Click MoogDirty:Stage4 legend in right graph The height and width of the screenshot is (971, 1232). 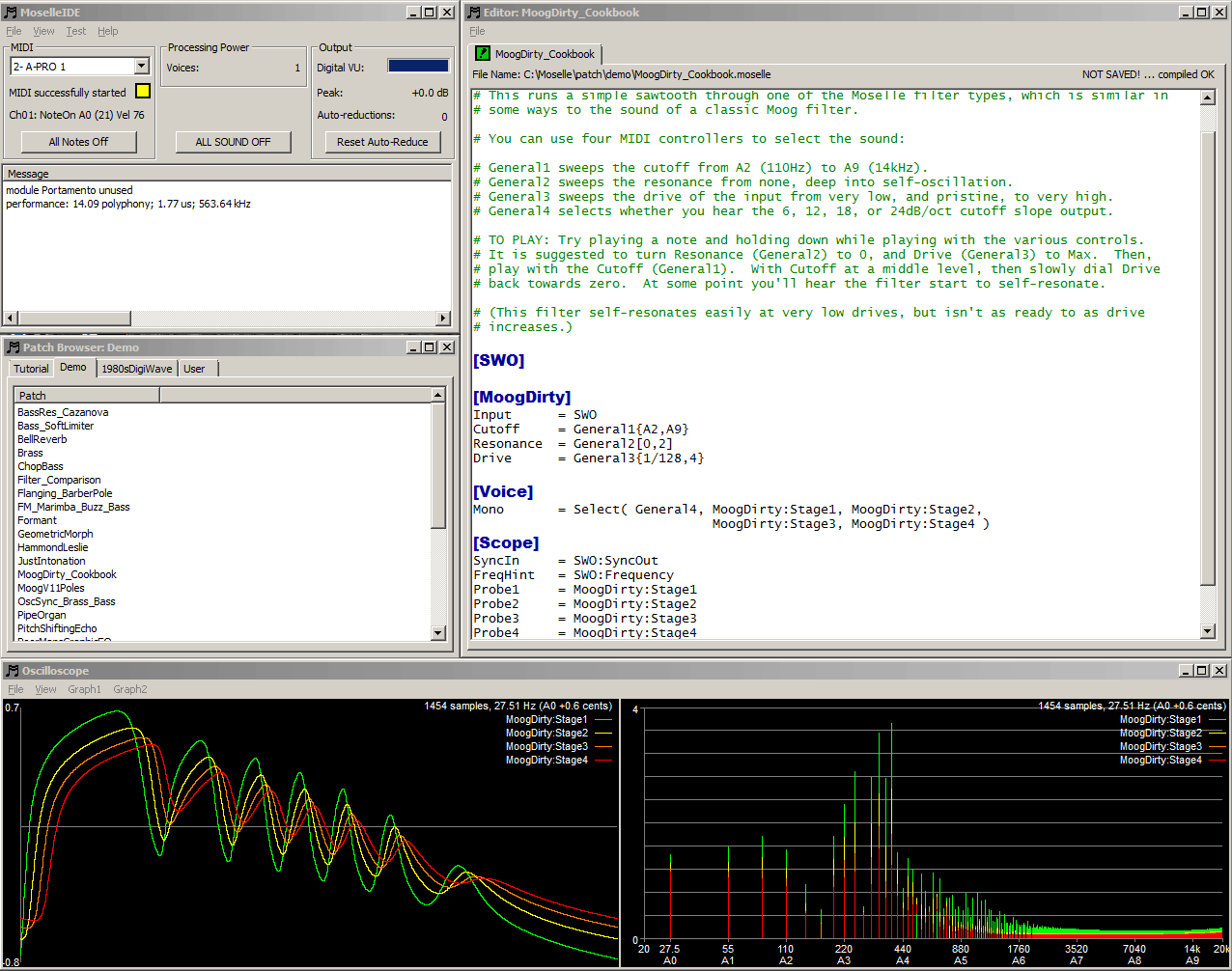(1161, 760)
